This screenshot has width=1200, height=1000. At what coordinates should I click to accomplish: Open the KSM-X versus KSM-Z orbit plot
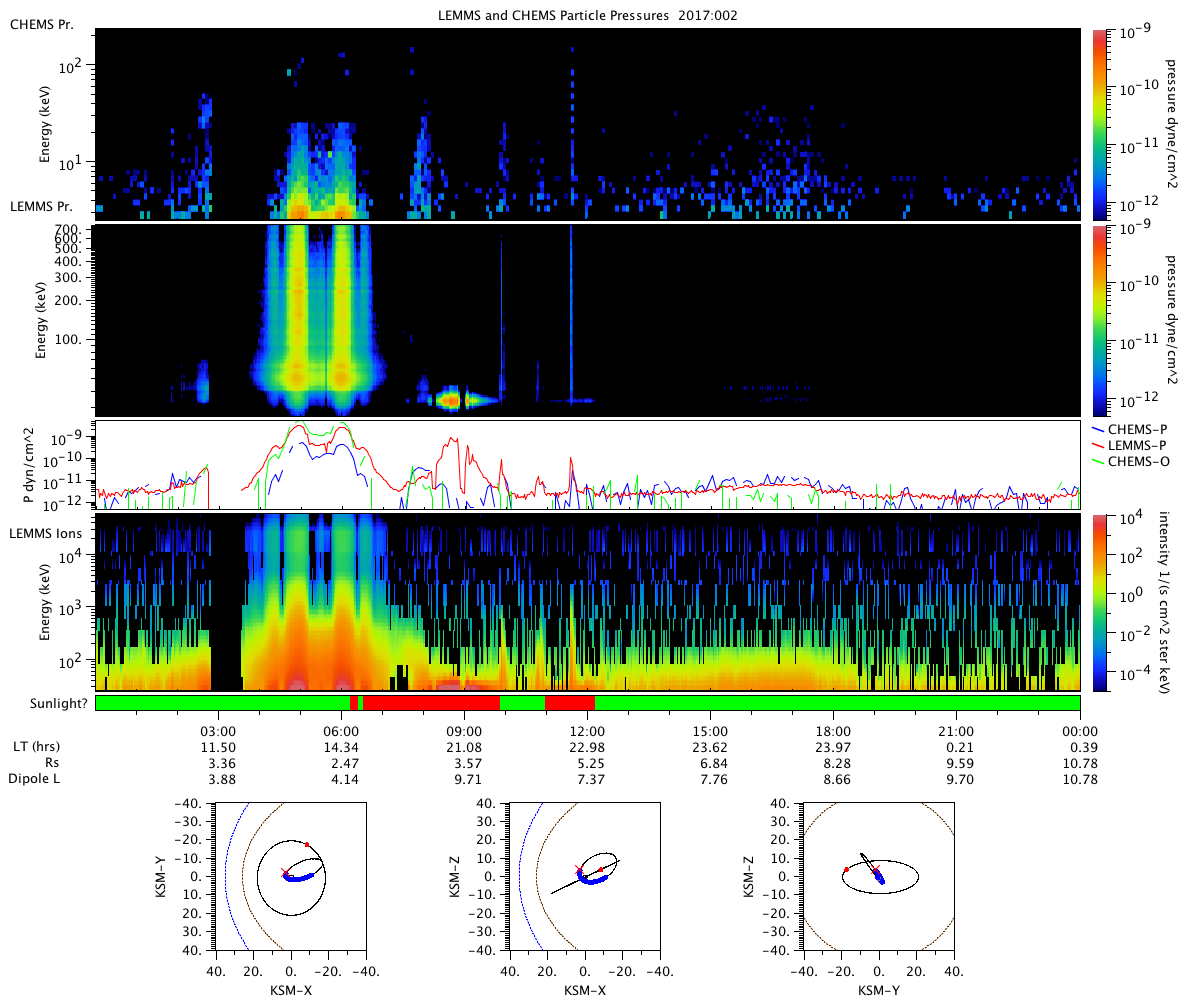tap(584, 875)
